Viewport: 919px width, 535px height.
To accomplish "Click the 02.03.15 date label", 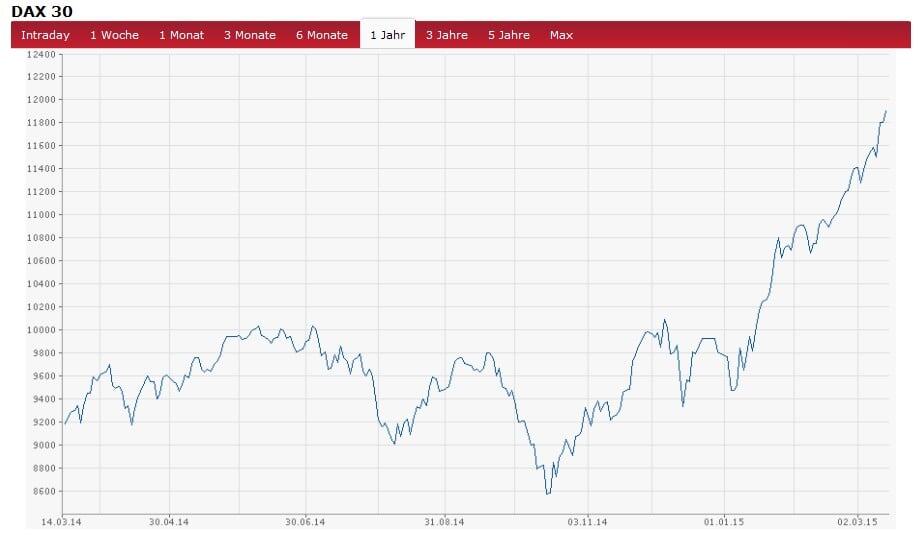I will pos(857,521).
